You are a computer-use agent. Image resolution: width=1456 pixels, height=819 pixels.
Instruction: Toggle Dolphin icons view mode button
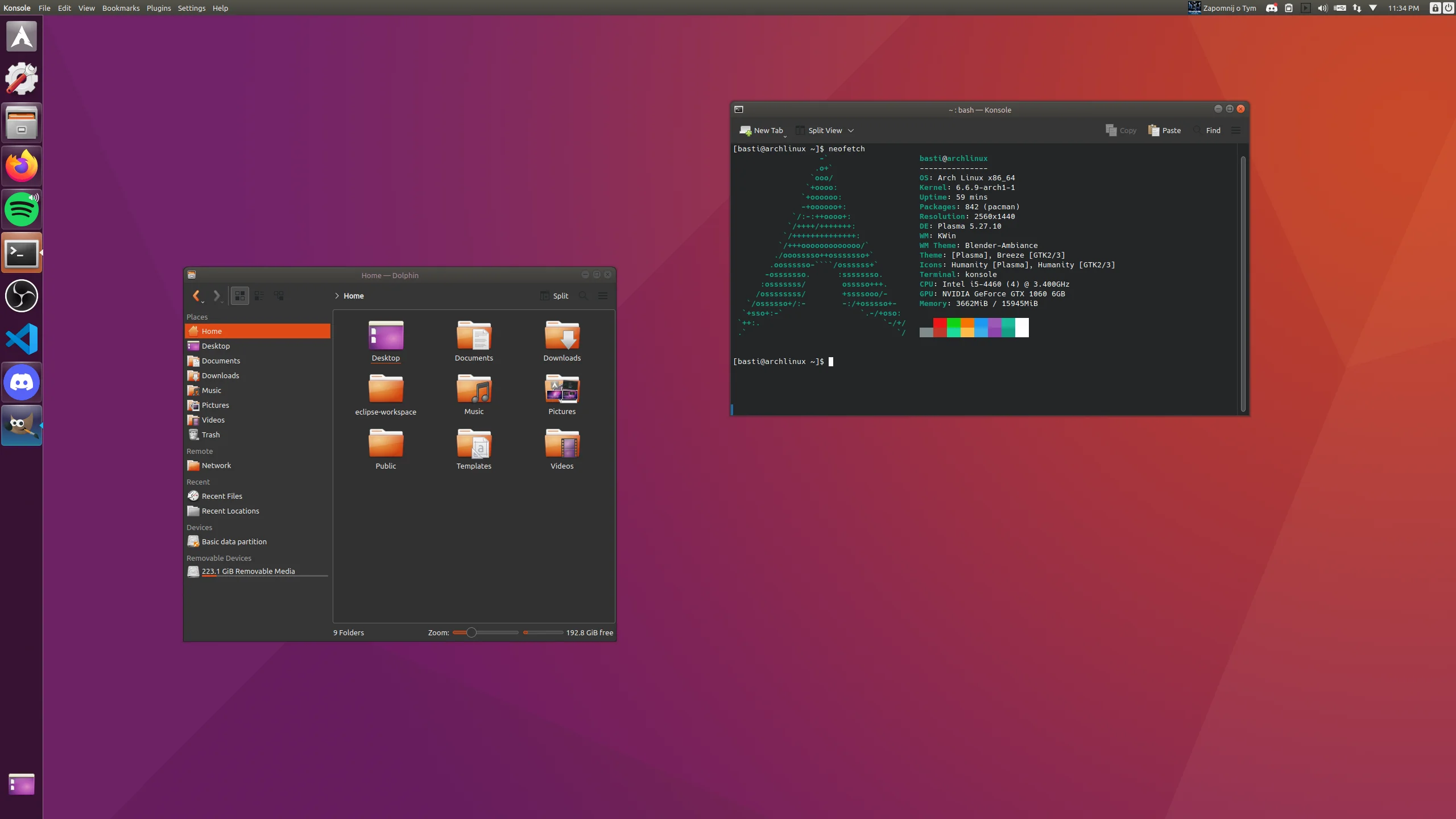click(240, 296)
